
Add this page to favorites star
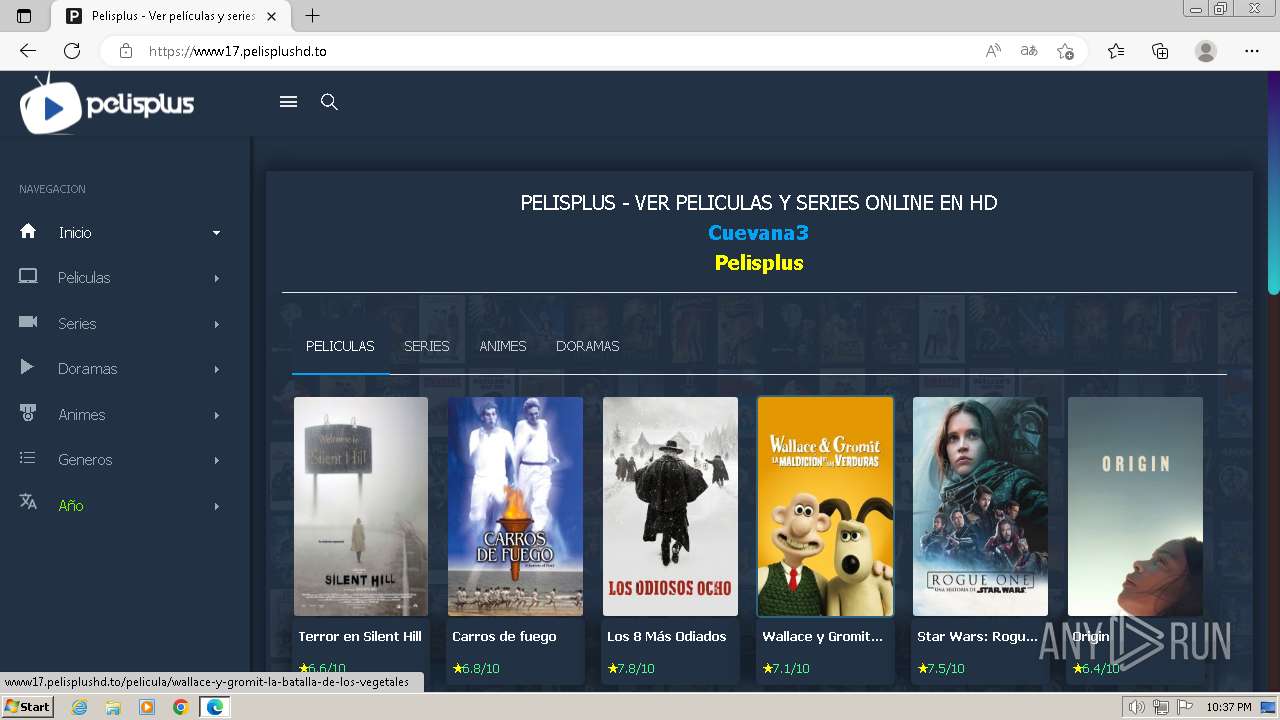[x=1065, y=51]
